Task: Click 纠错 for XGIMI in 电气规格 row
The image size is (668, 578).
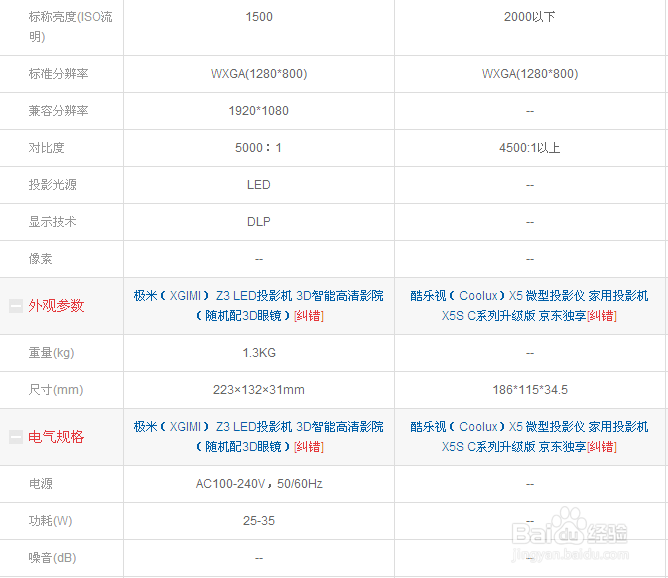Action: pyautogui.click(x=309, y=447)
